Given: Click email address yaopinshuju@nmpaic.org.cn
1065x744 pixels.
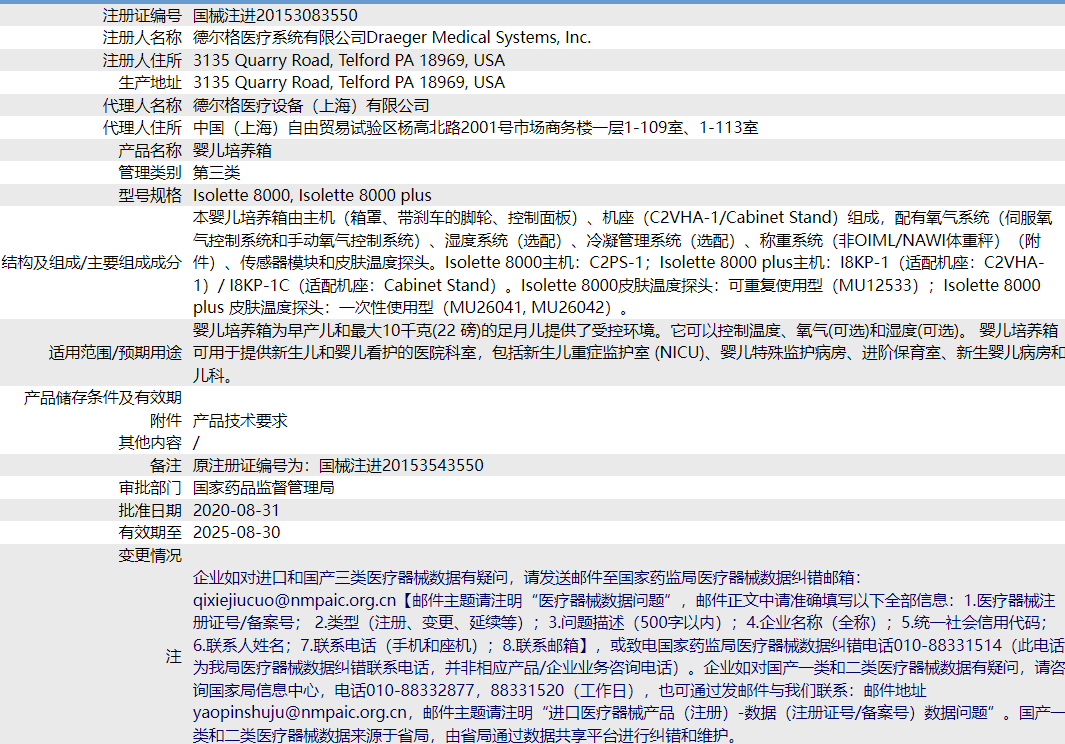Looking at the screenshot, I should pyautogui.click(x=300, y=713).
